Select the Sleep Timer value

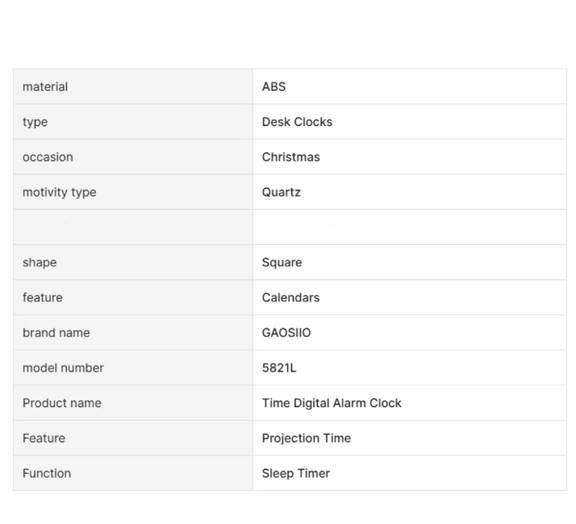point(296,474)
